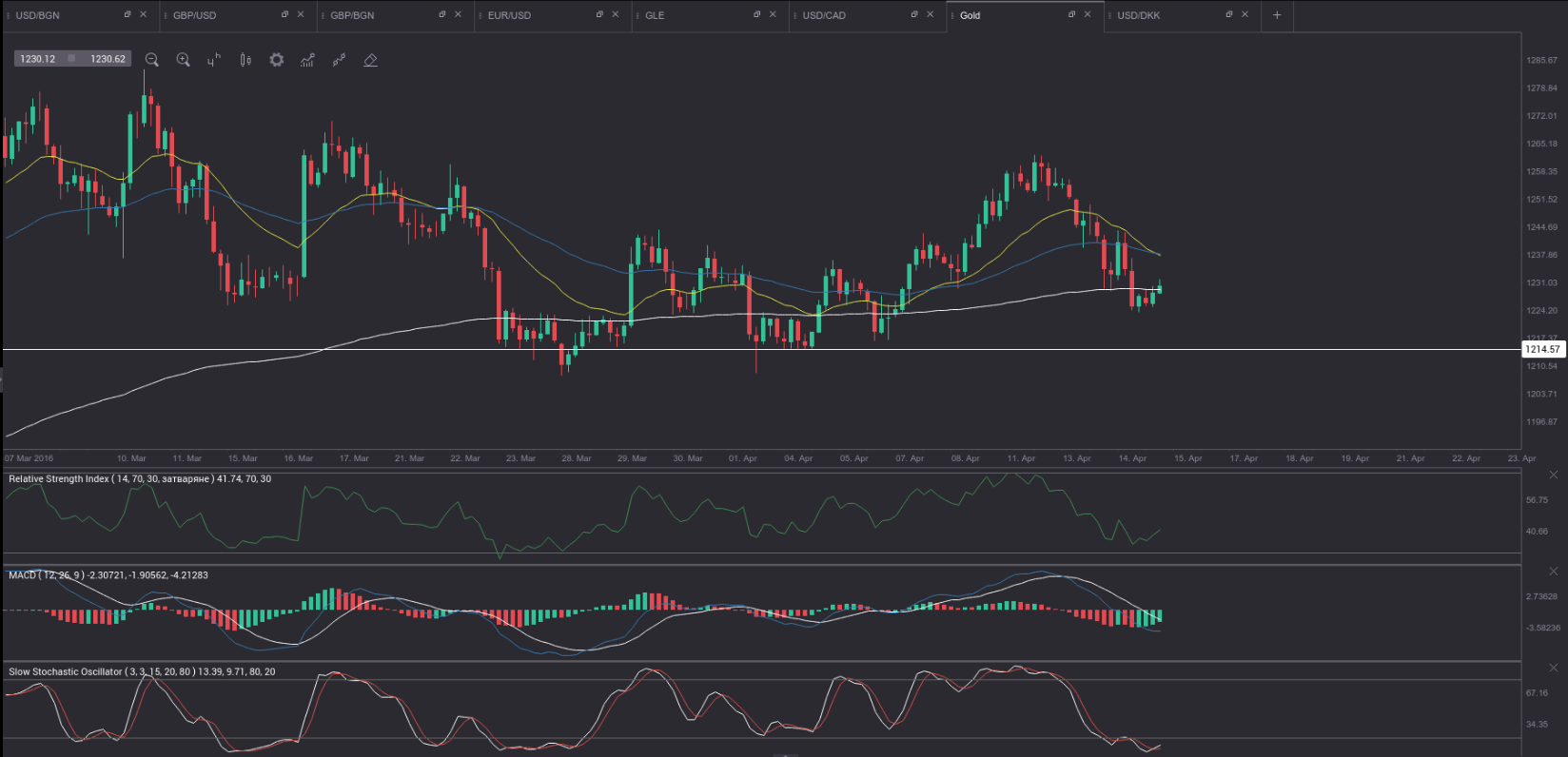The image size is (1568, 757).
Task: Click the 1230.62 buy price button
Action: [108, 59]
